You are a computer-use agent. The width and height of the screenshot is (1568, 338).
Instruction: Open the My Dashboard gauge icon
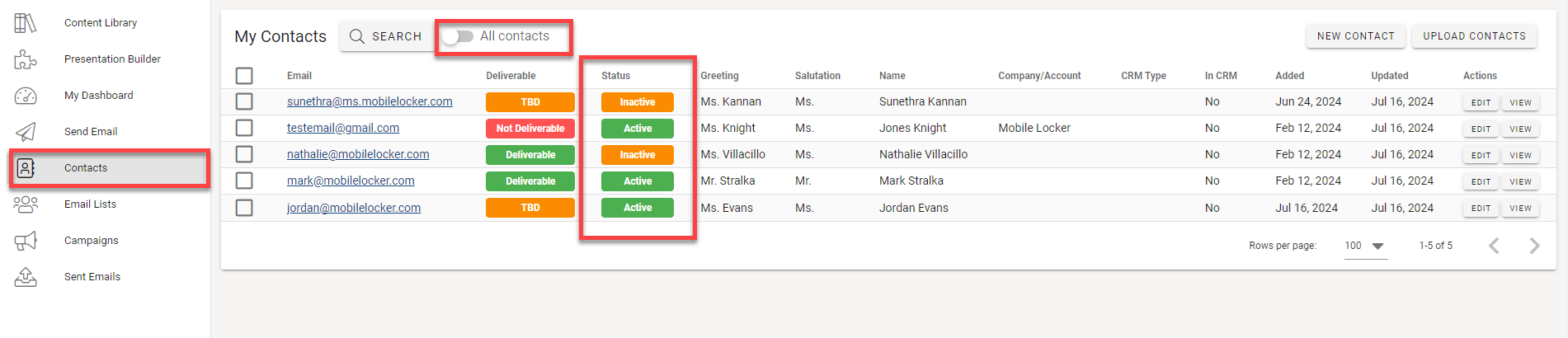(26, 96)
